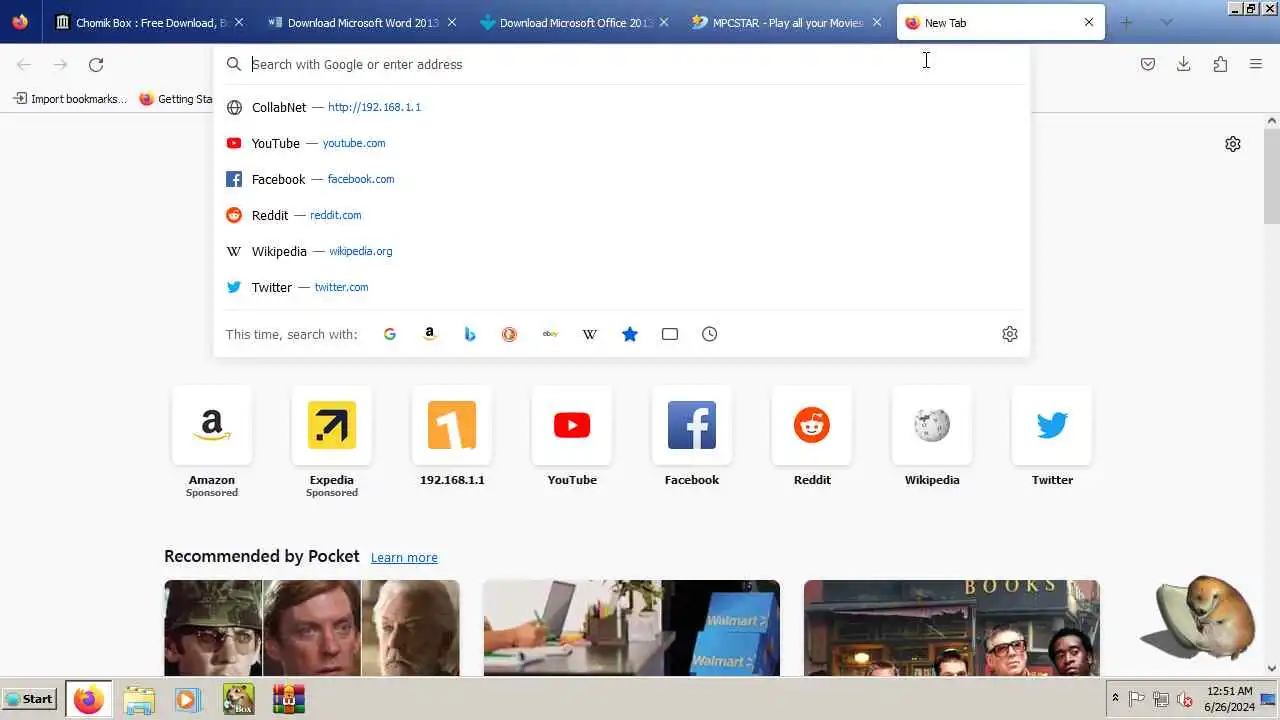This screenshot has height=720, width=1280.
Task: Focus the address search field
Action: pyautogui.click(x=620, y=64)
